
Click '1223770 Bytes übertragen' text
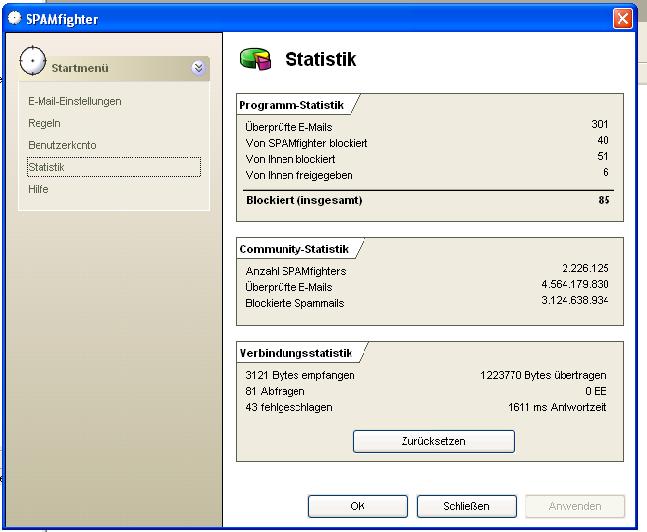pyautogui.click(x=543, y=375)
